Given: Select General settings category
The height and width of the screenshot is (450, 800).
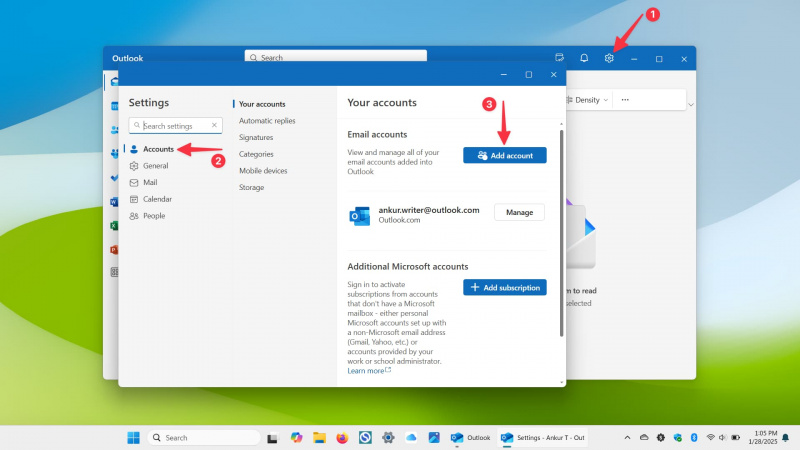Looking at the screenshot, I should [x=156, y=166].
